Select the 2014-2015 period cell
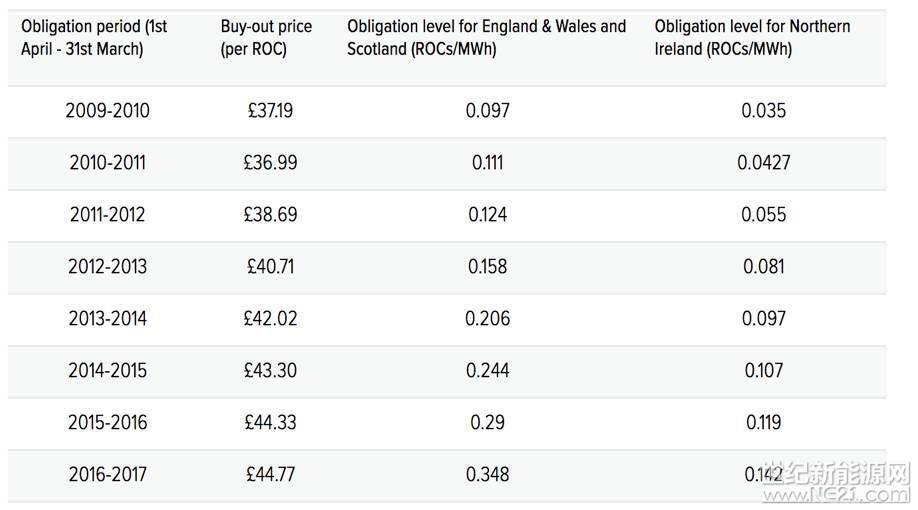Viewport: 918px width, 510px height. 107,371
